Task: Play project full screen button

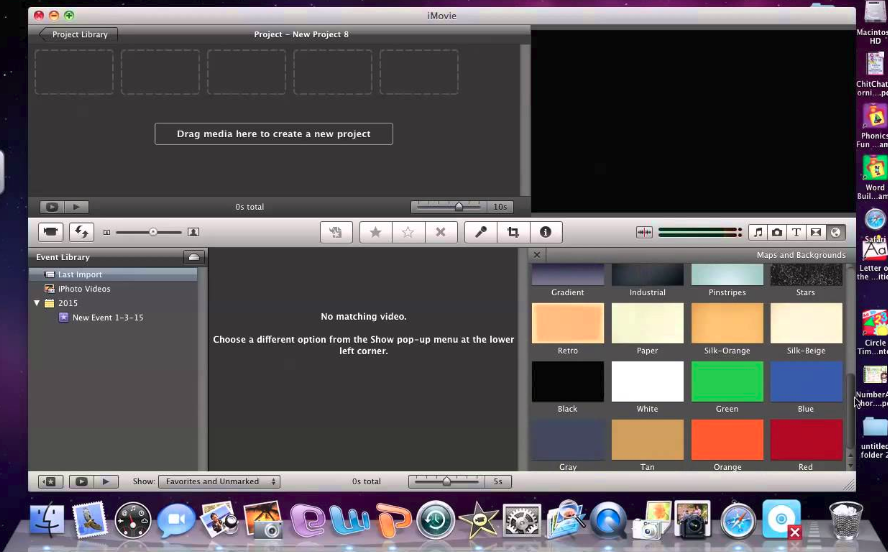Action: pyautogui.click(x=52, y=207)
